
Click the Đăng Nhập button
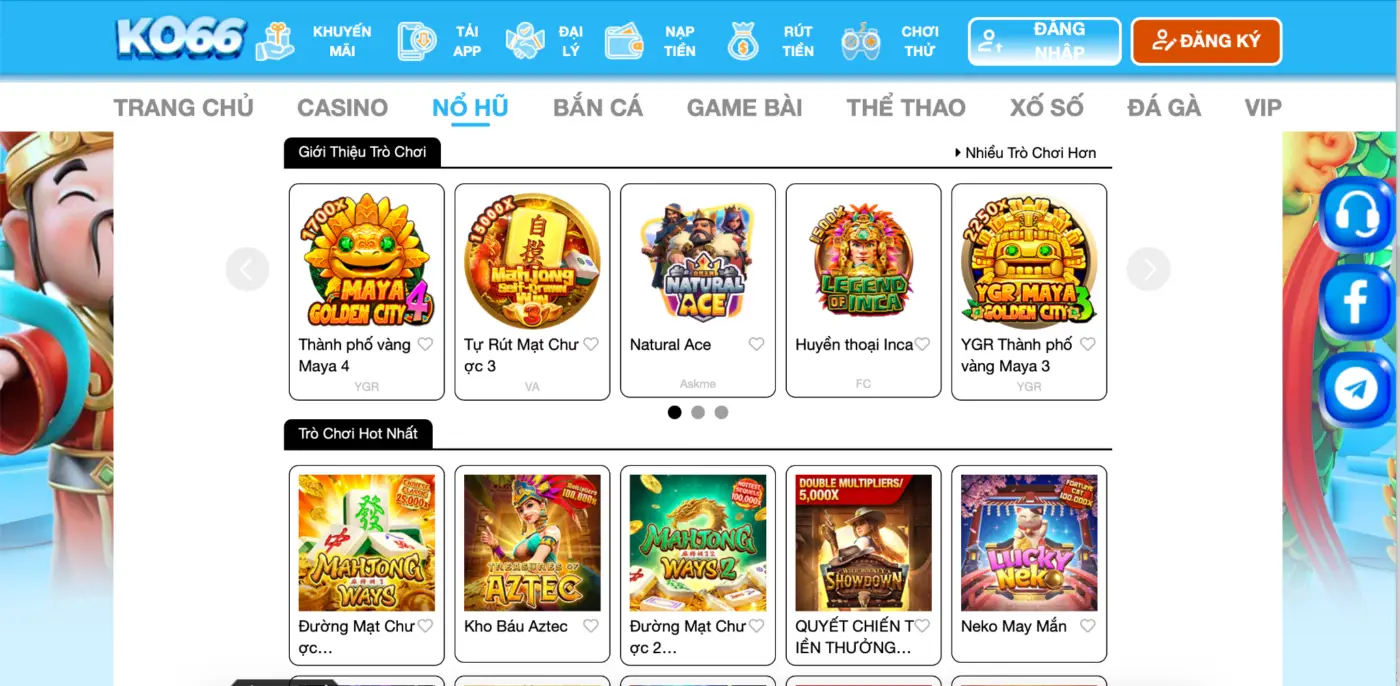pos(1045,41)
